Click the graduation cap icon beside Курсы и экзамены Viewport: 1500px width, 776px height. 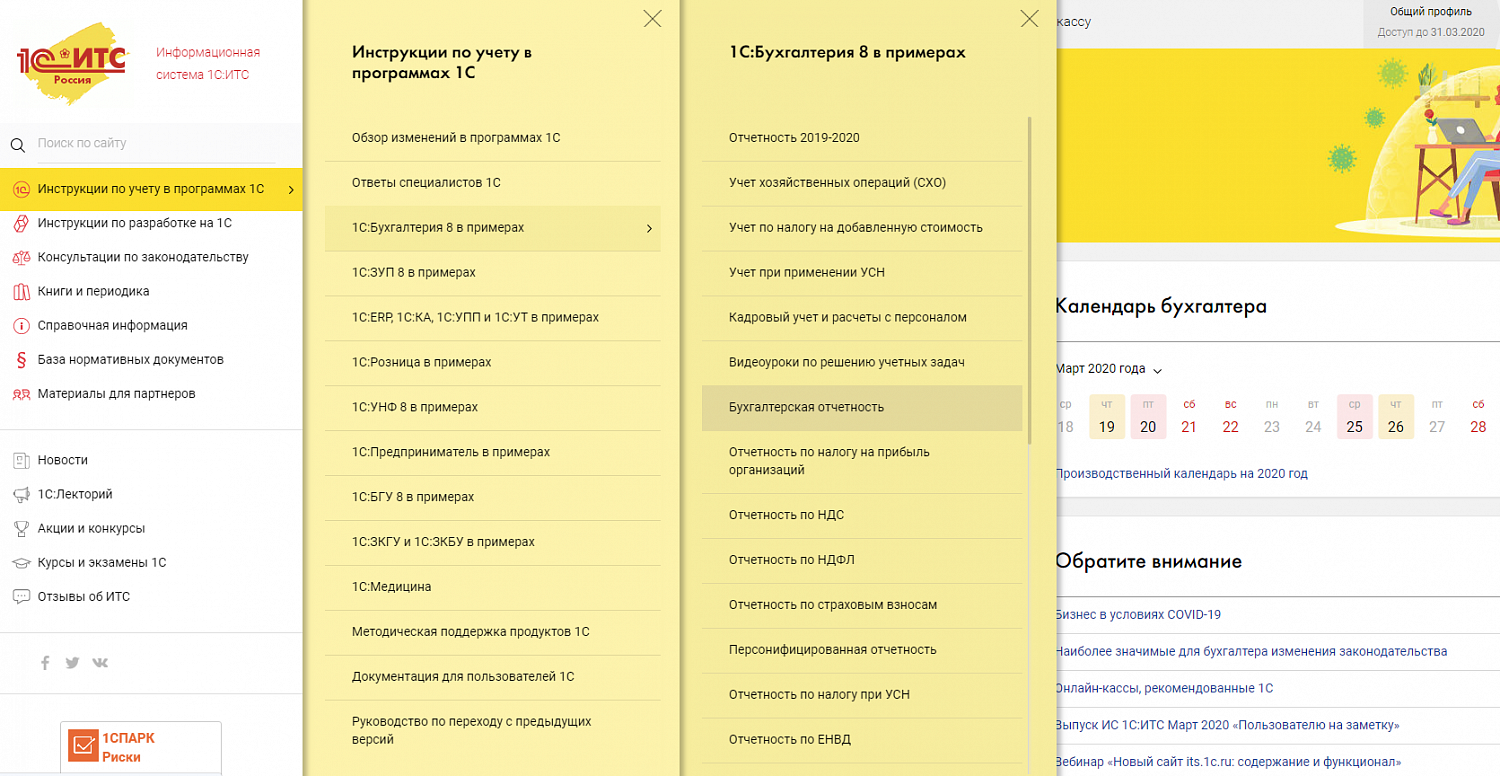point(20,563)
